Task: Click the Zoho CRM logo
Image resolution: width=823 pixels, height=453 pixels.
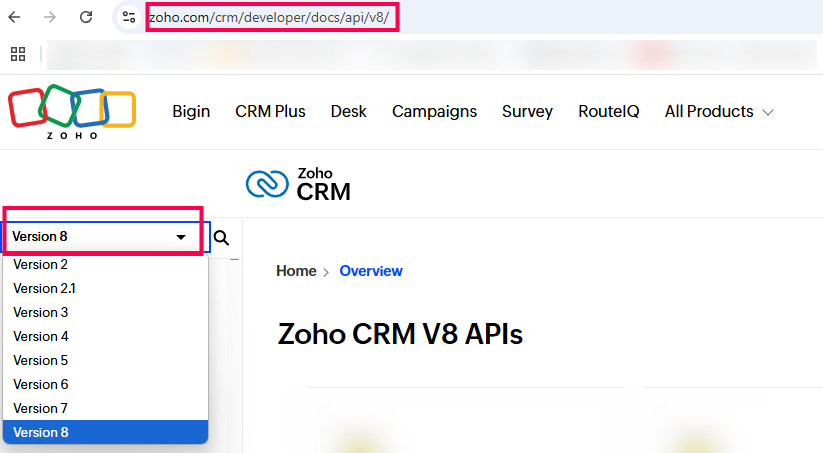Action: click(x=298, y=184)
